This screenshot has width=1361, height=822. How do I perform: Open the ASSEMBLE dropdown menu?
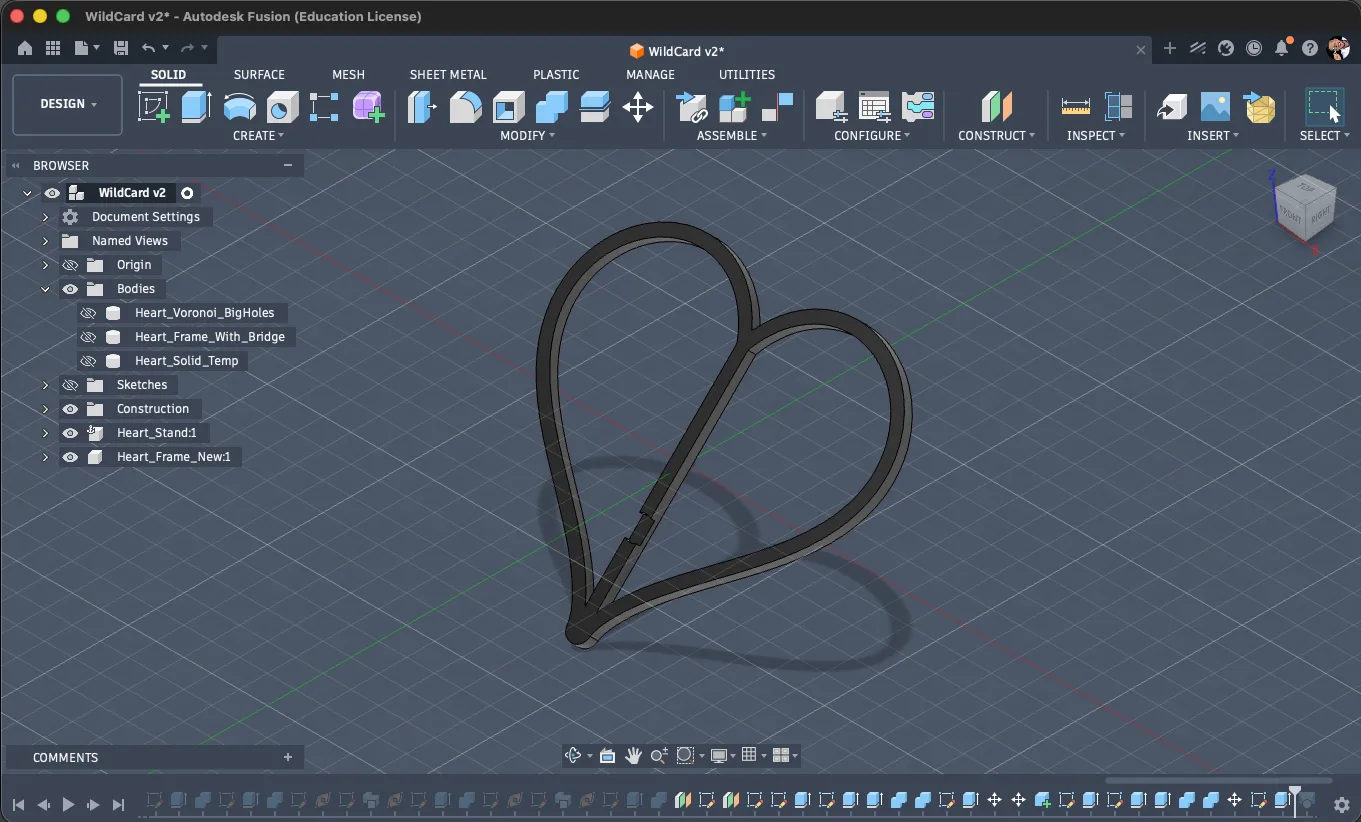point(732,135)
